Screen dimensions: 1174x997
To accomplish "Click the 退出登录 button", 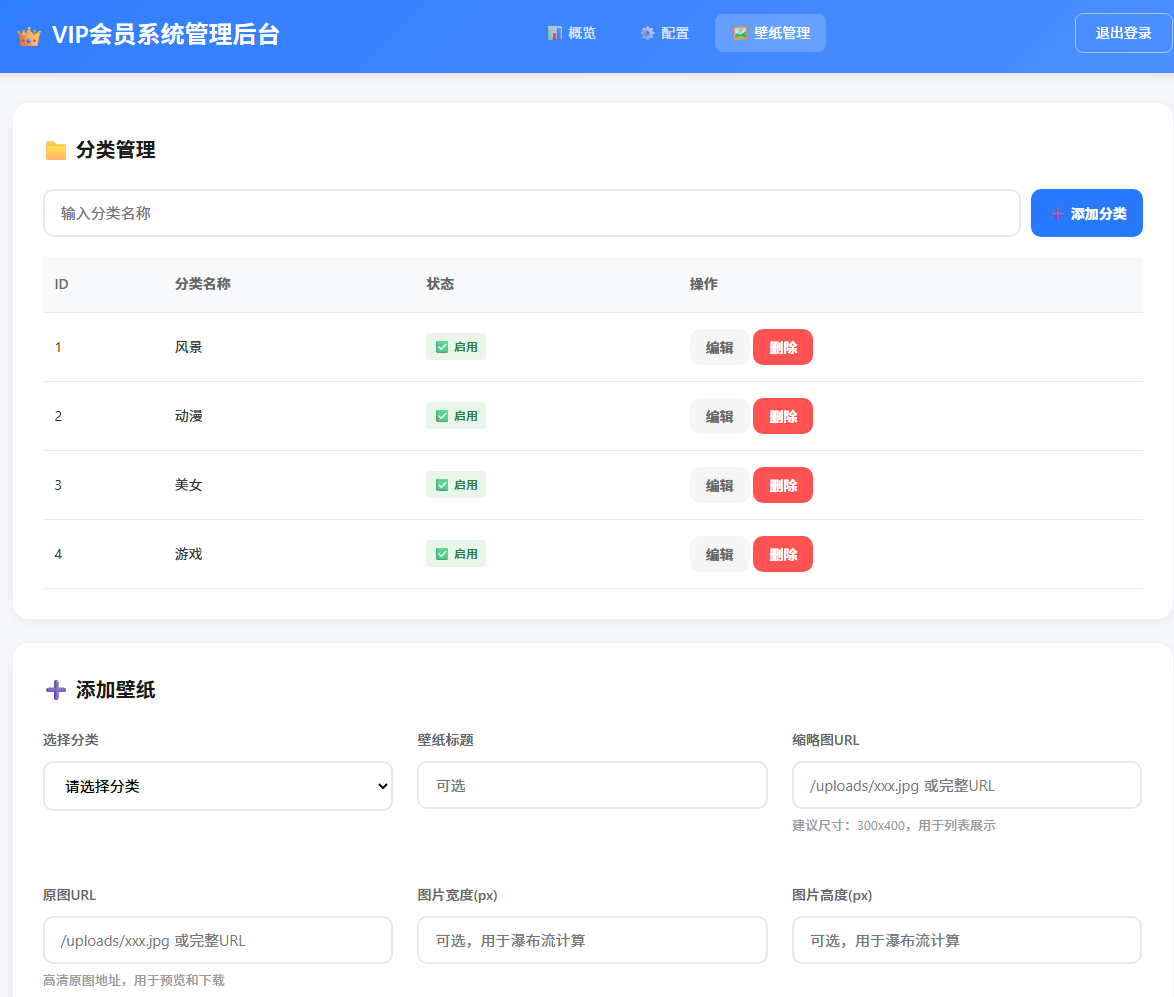I will tap(1122, 32).
